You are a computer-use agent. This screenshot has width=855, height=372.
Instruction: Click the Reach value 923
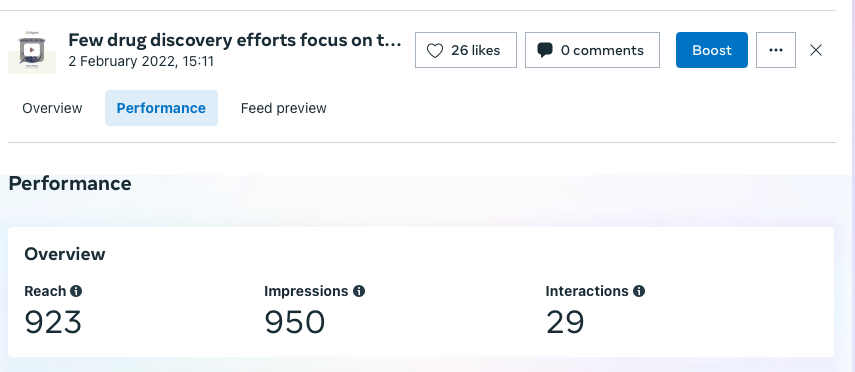pos(53,322)
